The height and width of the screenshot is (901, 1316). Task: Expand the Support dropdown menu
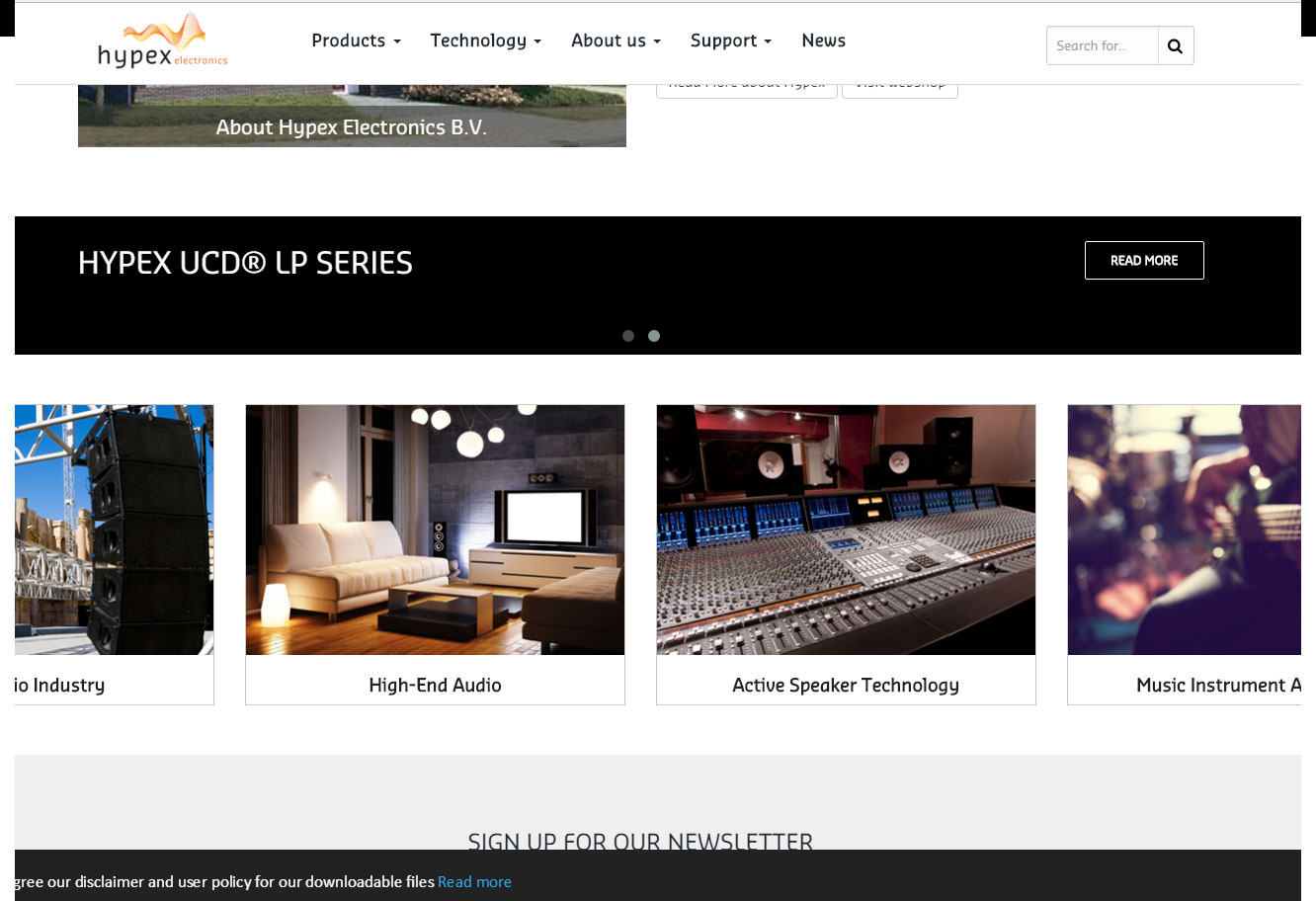[731, 41]
